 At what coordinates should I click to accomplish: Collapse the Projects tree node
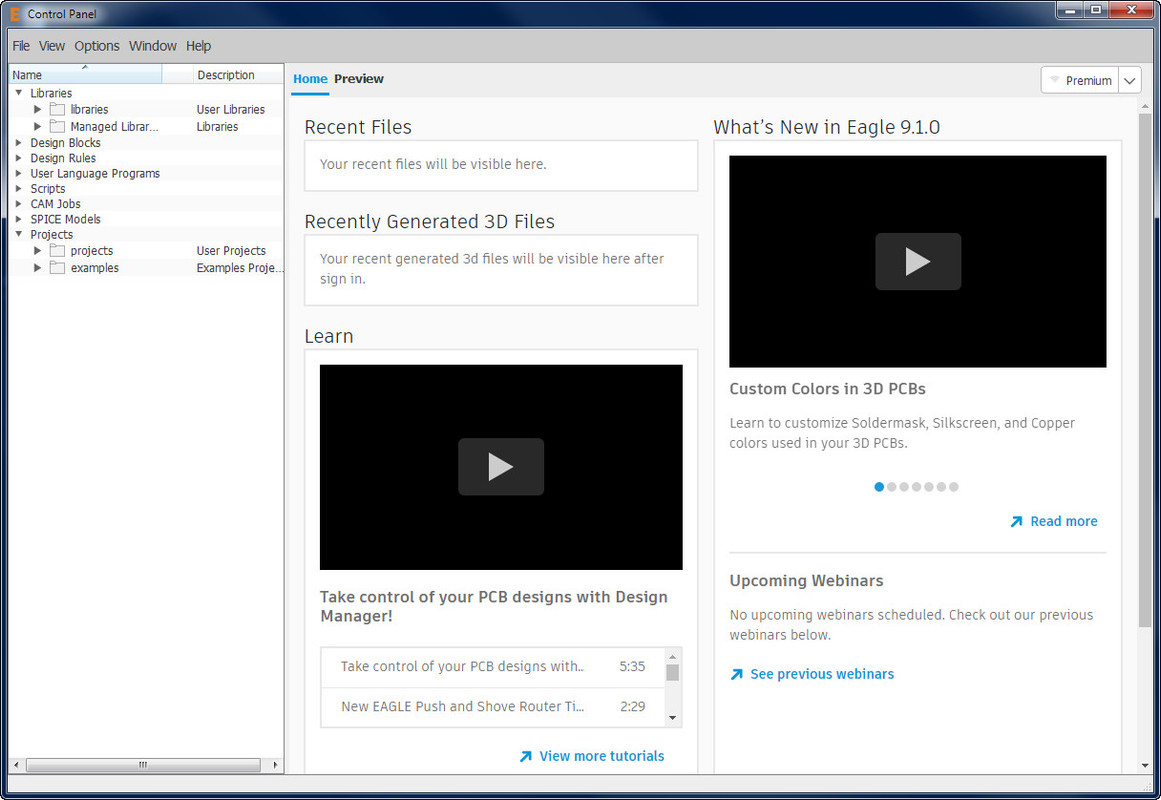click(19, 234)
